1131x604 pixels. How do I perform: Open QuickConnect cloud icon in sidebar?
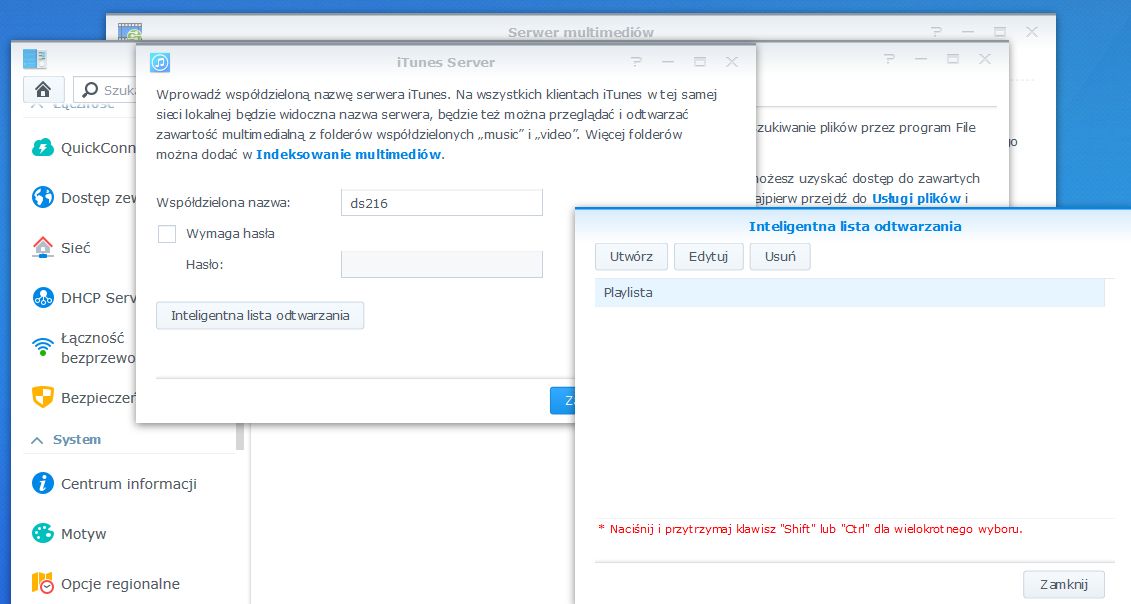coord(43,148)
